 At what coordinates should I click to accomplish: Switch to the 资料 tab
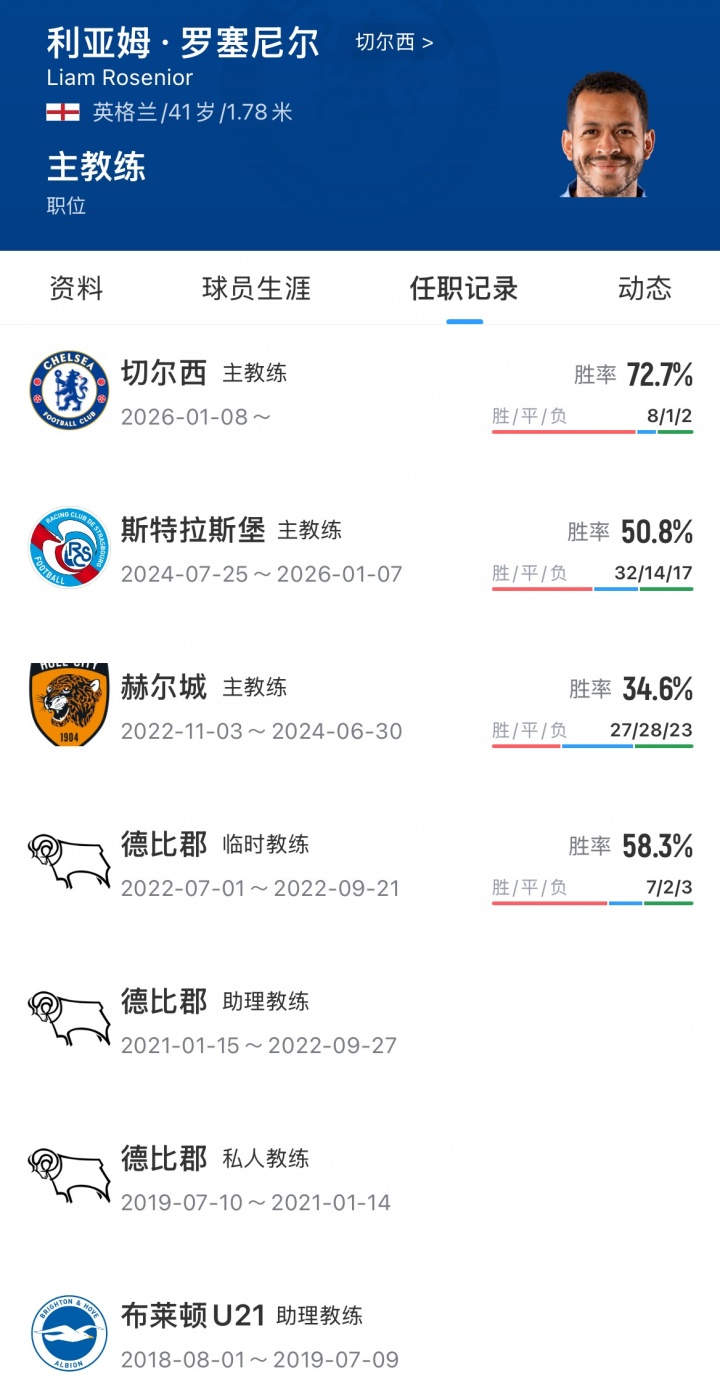77,289
